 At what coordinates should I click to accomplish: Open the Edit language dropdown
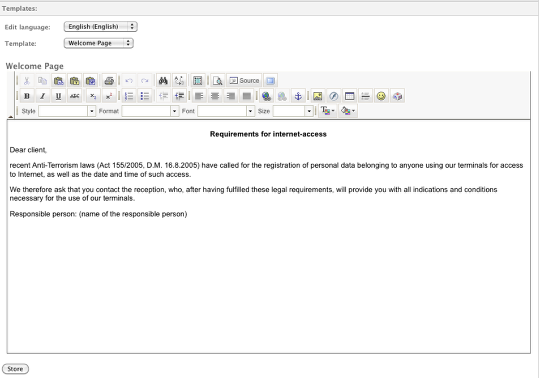101,27
